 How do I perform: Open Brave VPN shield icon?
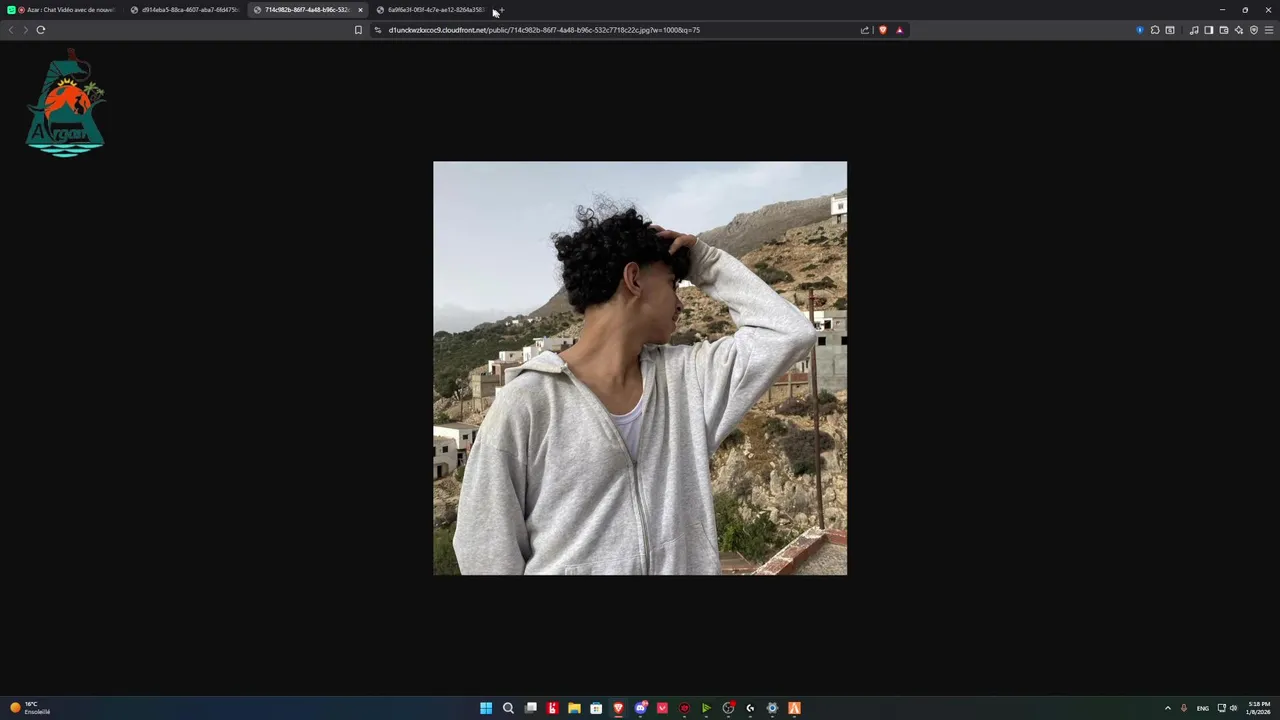[x=1254, y=30]
